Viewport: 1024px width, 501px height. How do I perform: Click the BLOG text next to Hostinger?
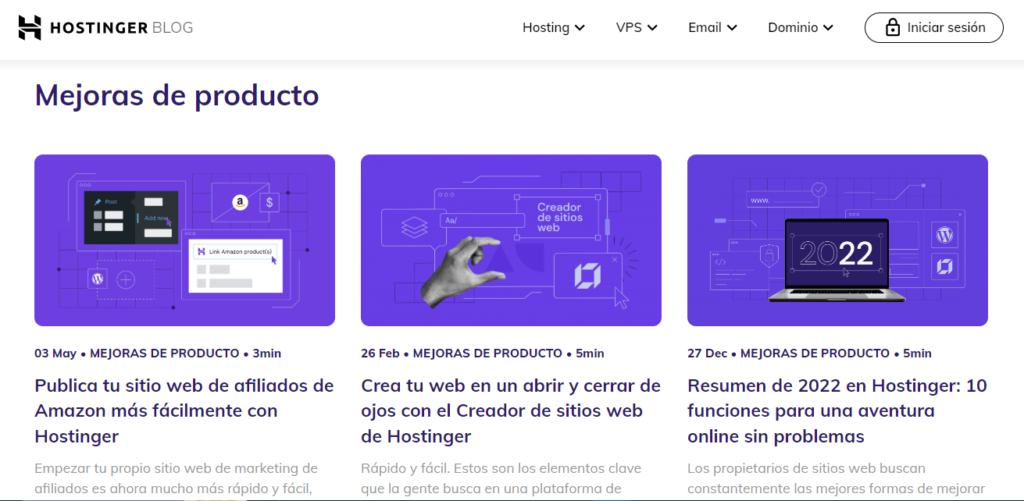pos(173,28)
